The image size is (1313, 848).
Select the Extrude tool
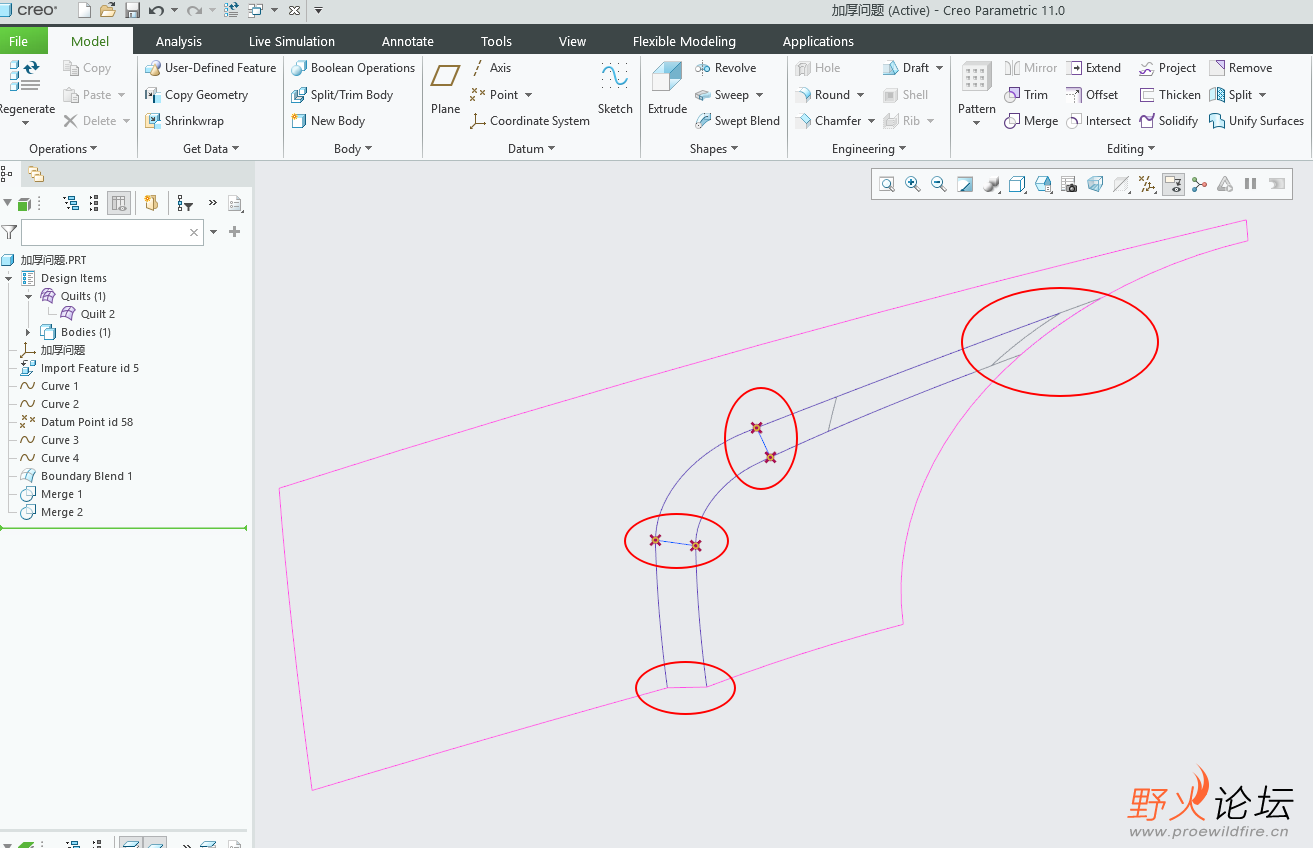[x=667, y=88]
